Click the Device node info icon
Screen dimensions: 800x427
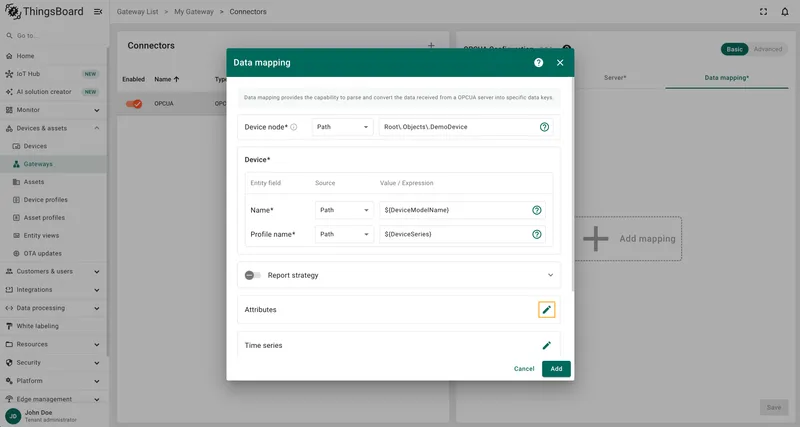click(294, 127)
